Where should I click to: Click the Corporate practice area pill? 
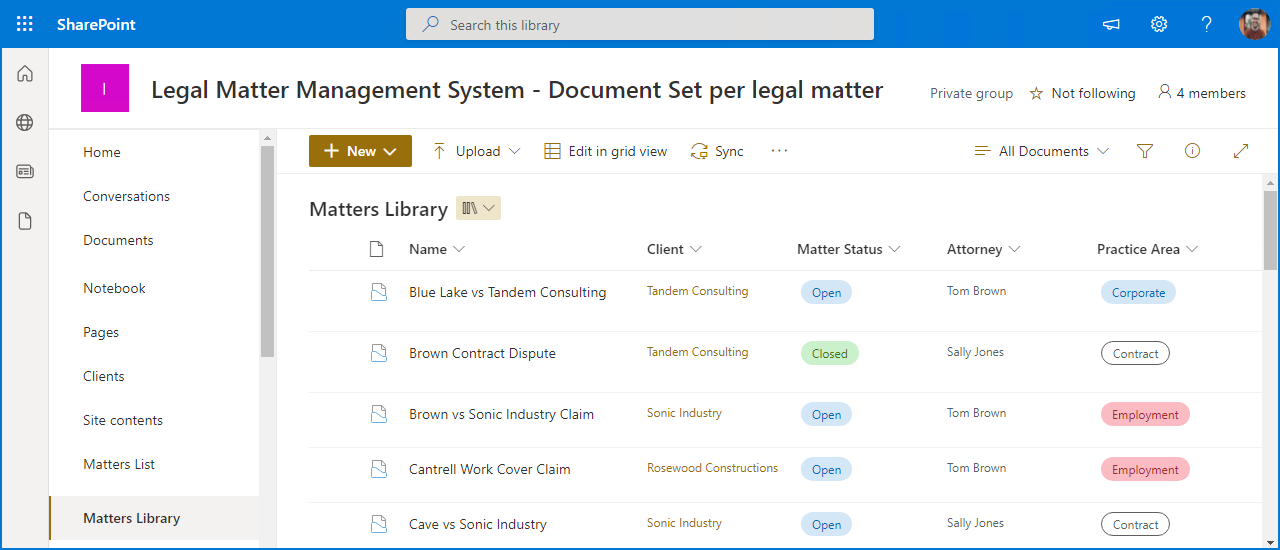pyautogui.click(x=1138, y=292)
